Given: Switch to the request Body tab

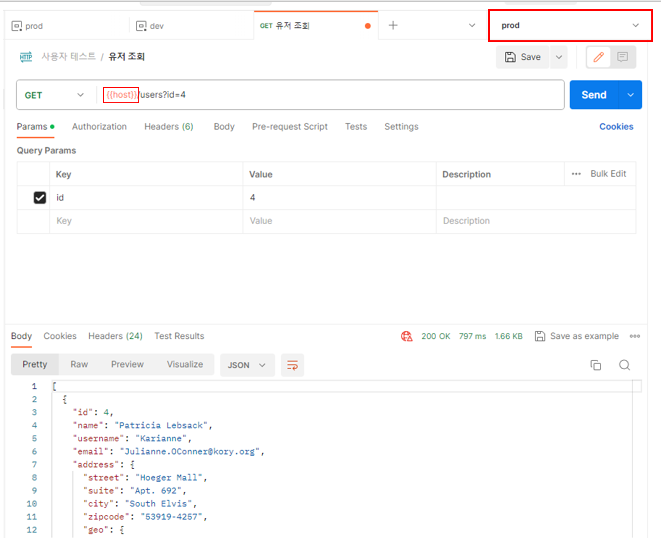Looking at the screenshot, I should (224, 127).
